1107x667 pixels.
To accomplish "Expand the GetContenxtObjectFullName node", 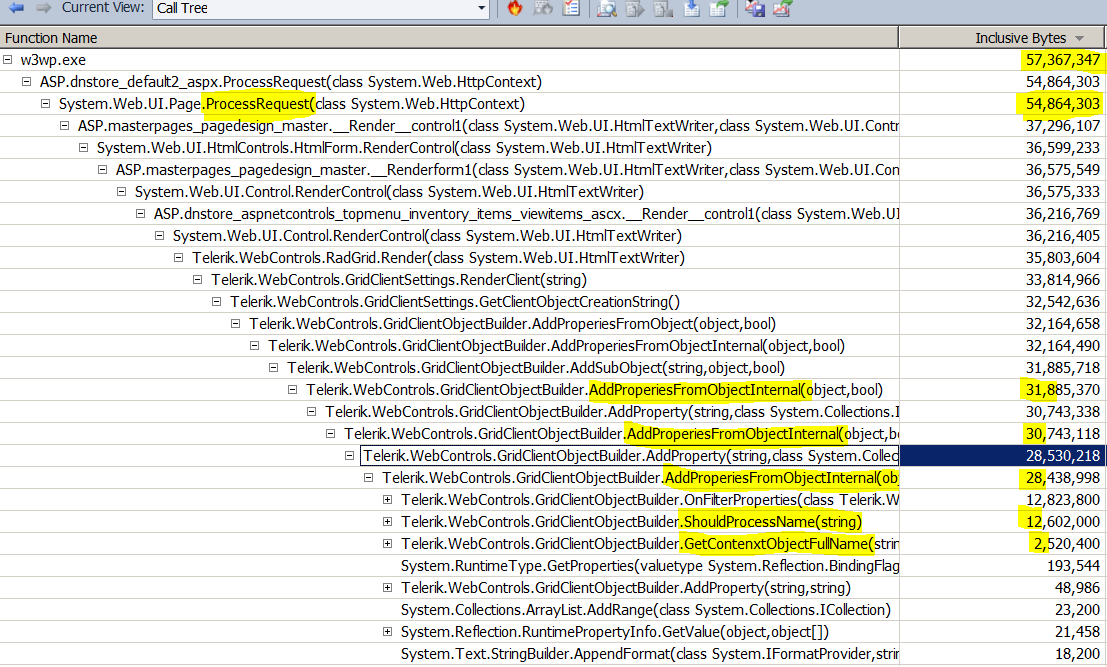I will click(388, 543).
